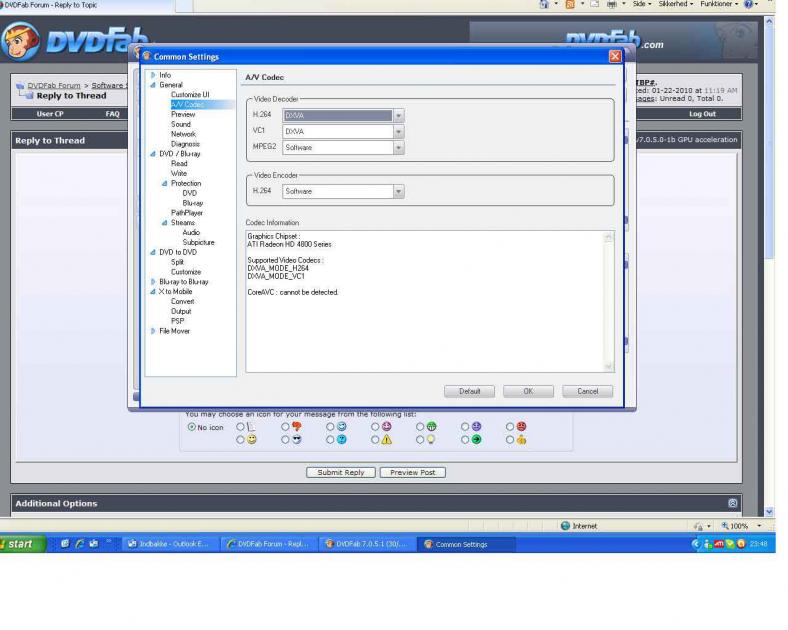Select the sunglasses cool message icon radio
The height and width of the screenshot is (630, 788).
pos(285,440)
